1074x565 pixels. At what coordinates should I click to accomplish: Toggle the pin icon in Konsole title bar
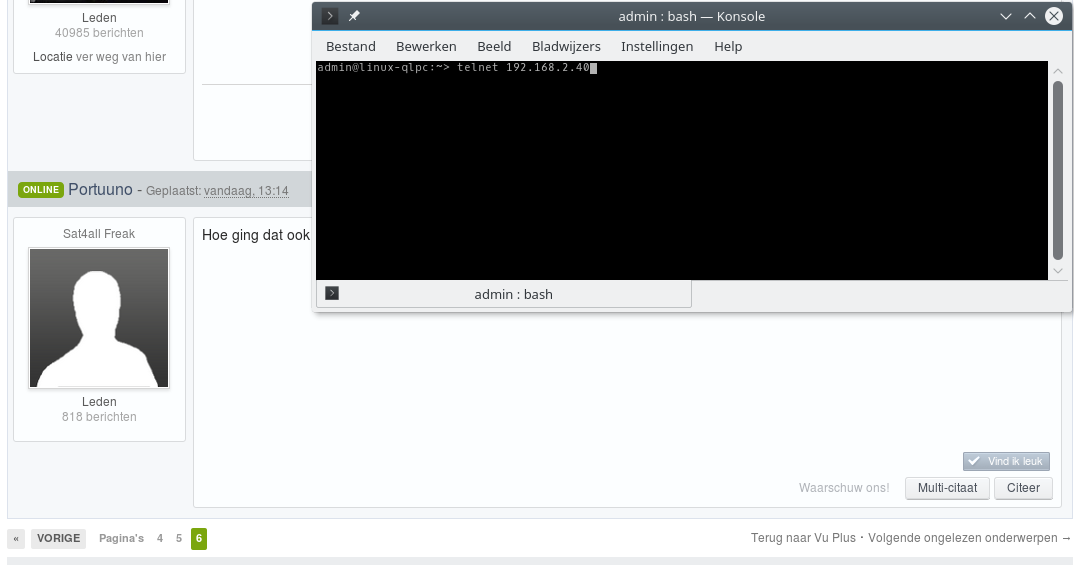pyautogui.click(x=354, y=16)
